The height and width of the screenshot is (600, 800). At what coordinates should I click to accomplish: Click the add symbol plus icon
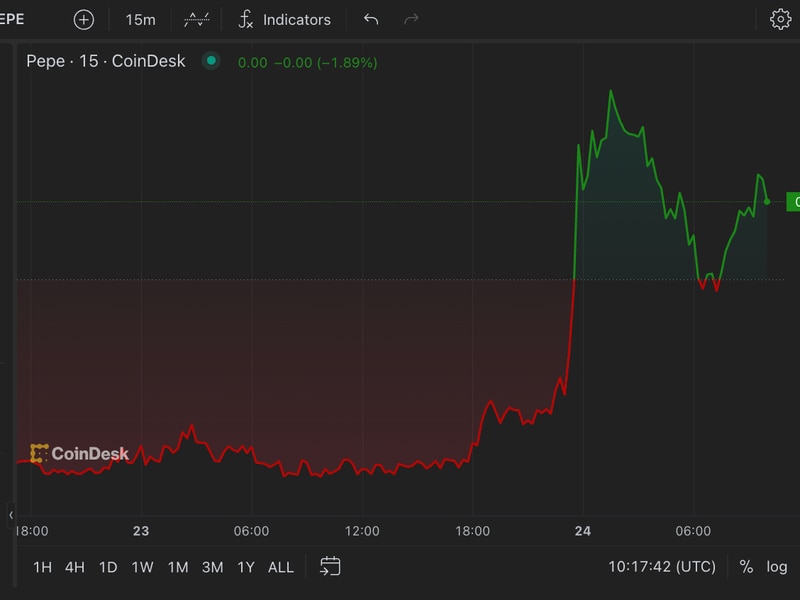(x=84, y=20)
